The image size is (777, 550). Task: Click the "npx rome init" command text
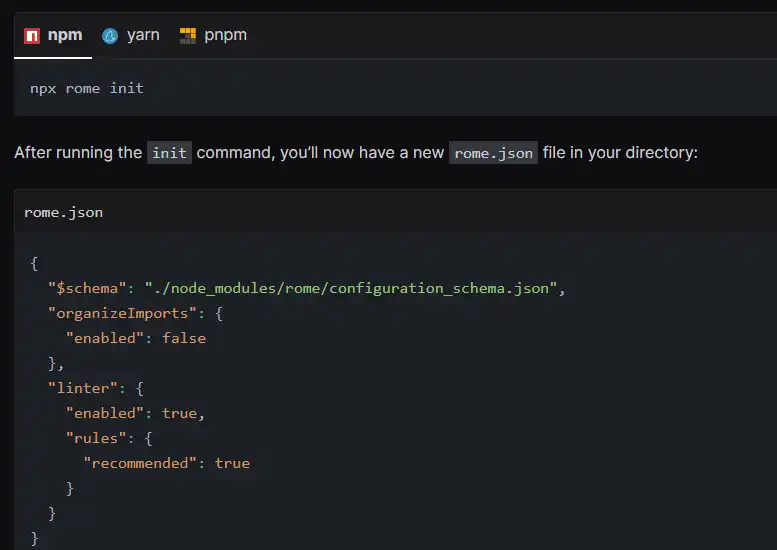coord(87,89)
